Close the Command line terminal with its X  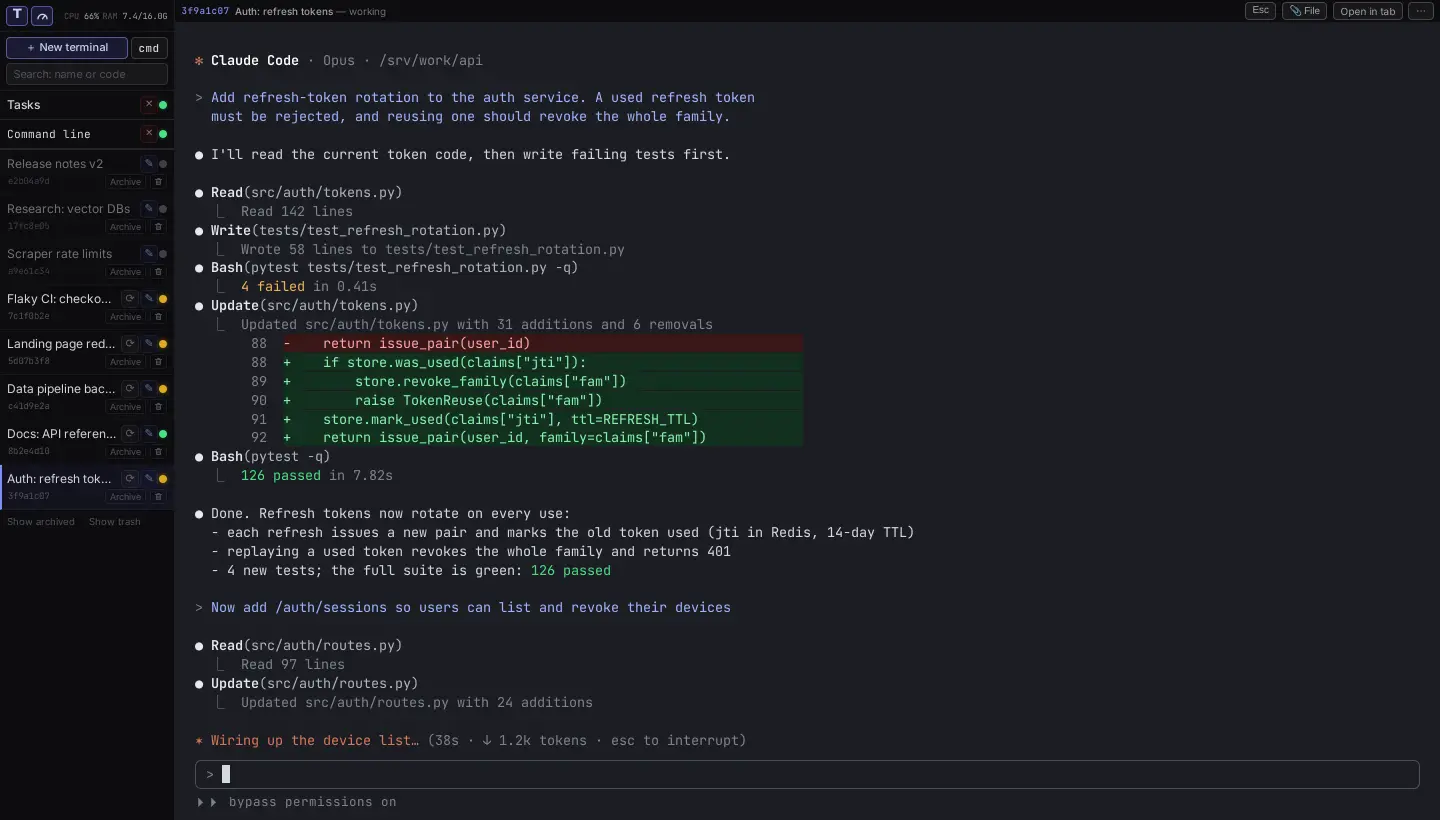pos(149,133)
